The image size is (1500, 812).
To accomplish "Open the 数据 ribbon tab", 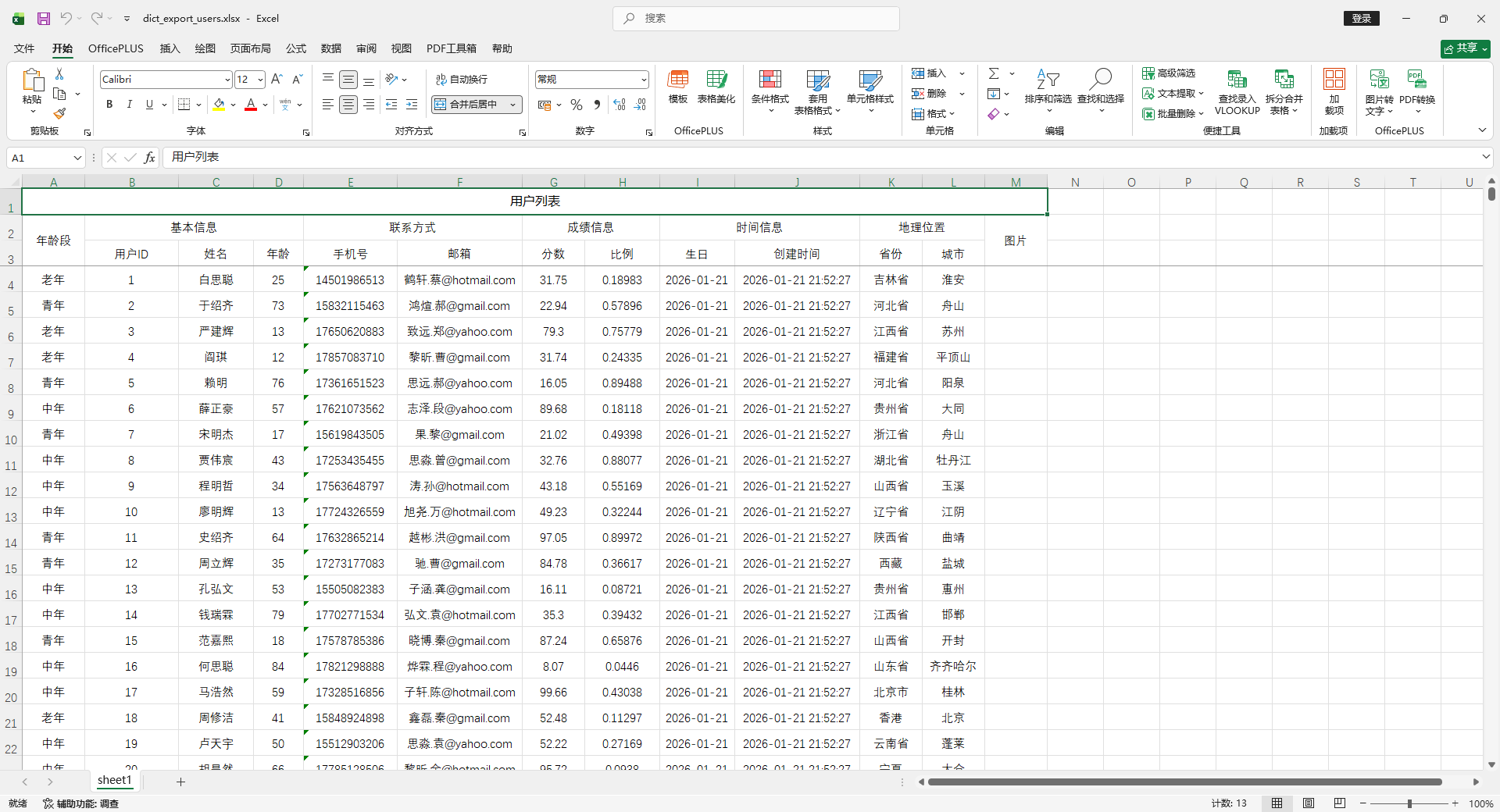I will tap(330, 48).
